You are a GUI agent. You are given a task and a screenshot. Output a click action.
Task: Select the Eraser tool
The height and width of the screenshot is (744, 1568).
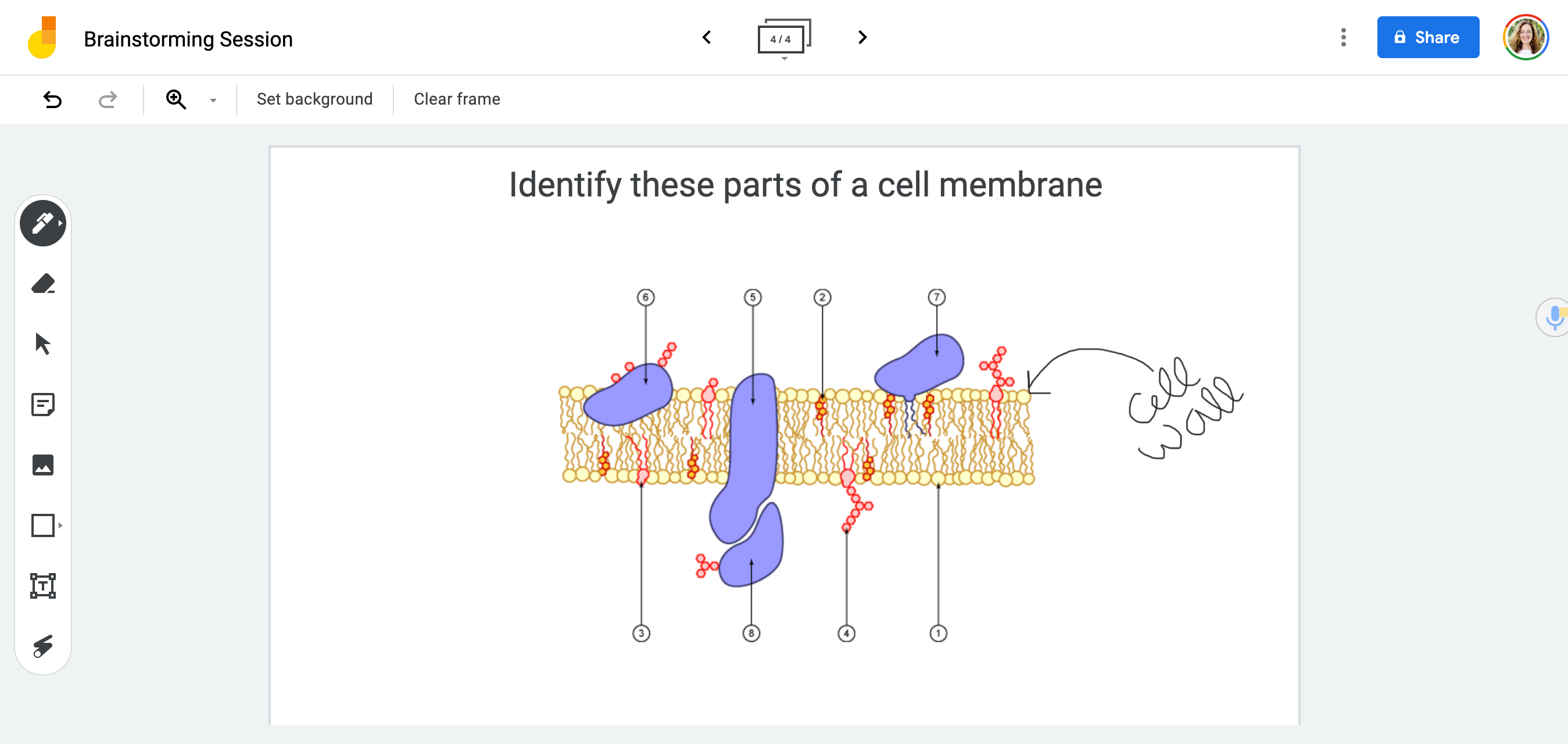point(44,284)
